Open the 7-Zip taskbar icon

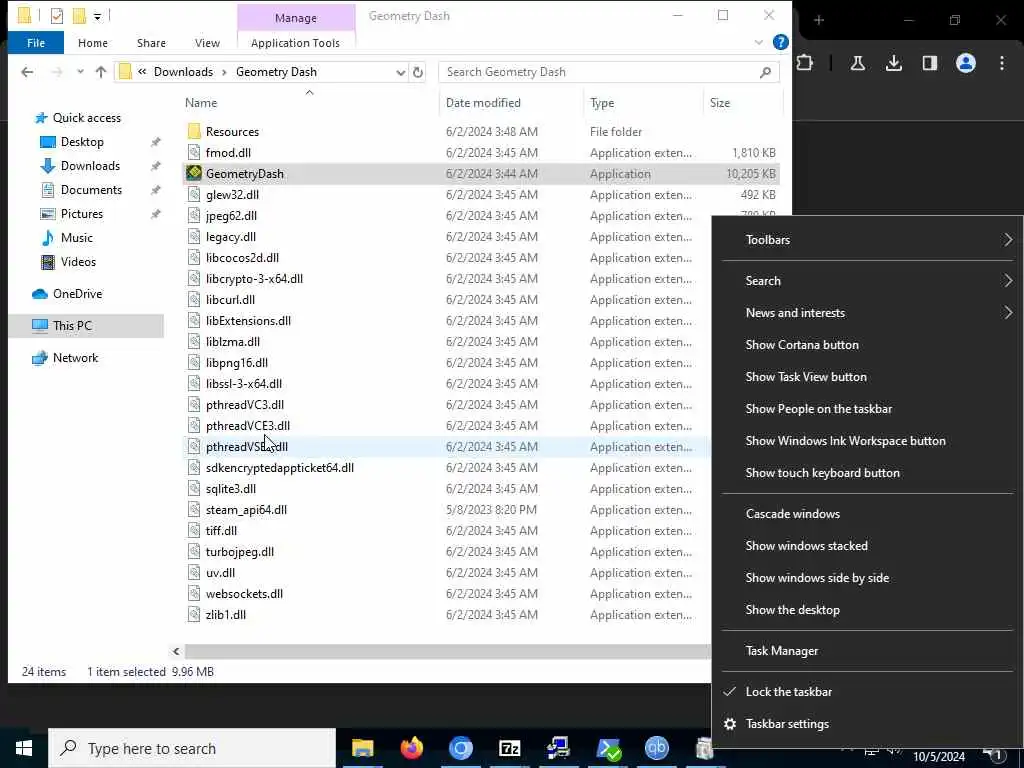(x=509, y=748)
